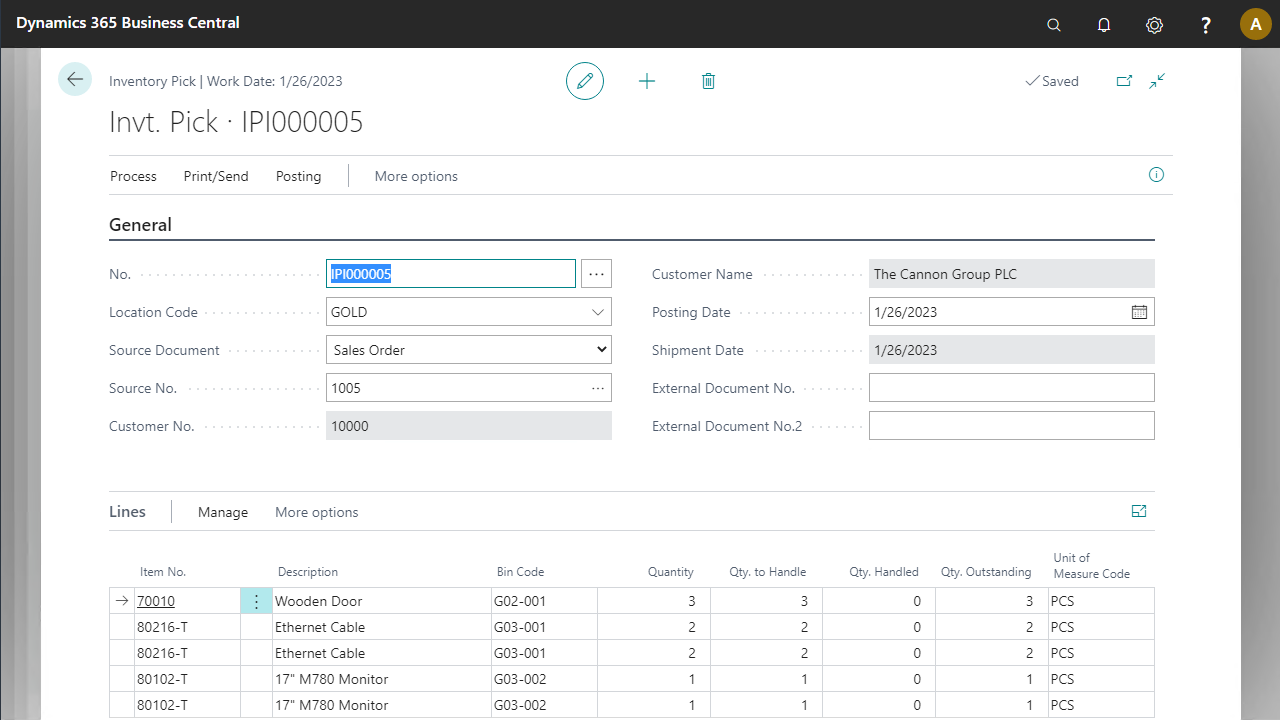1280x720 pixels.
Task: Maximize the Lines section with its expand icon
Action: pos(1139,511)
